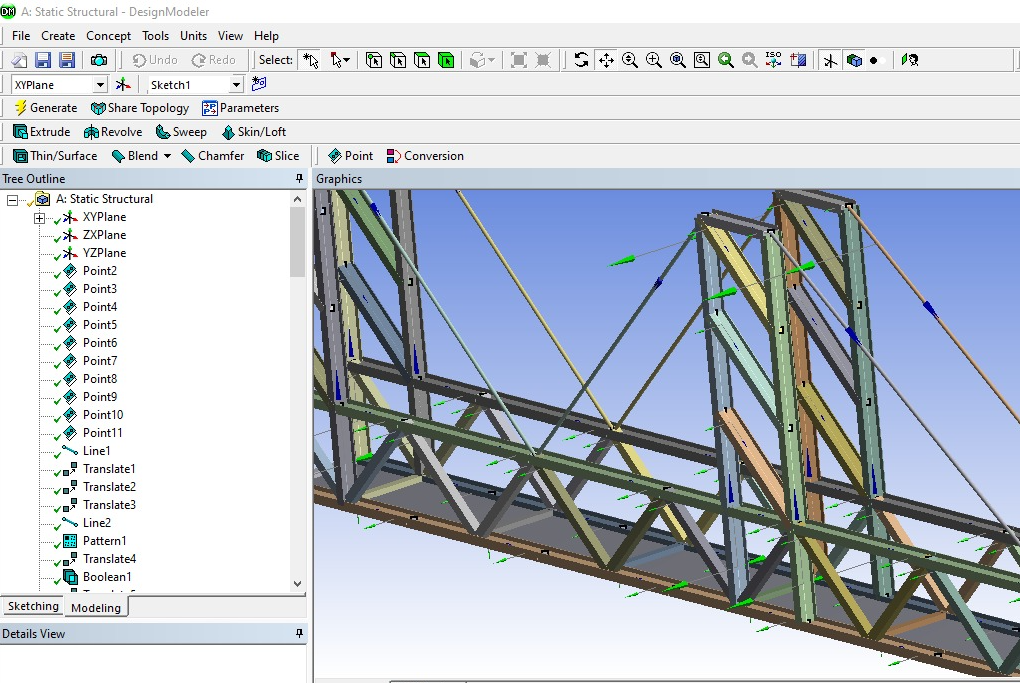
Task: Open the Help menu
Action: (x=266, y=36)
